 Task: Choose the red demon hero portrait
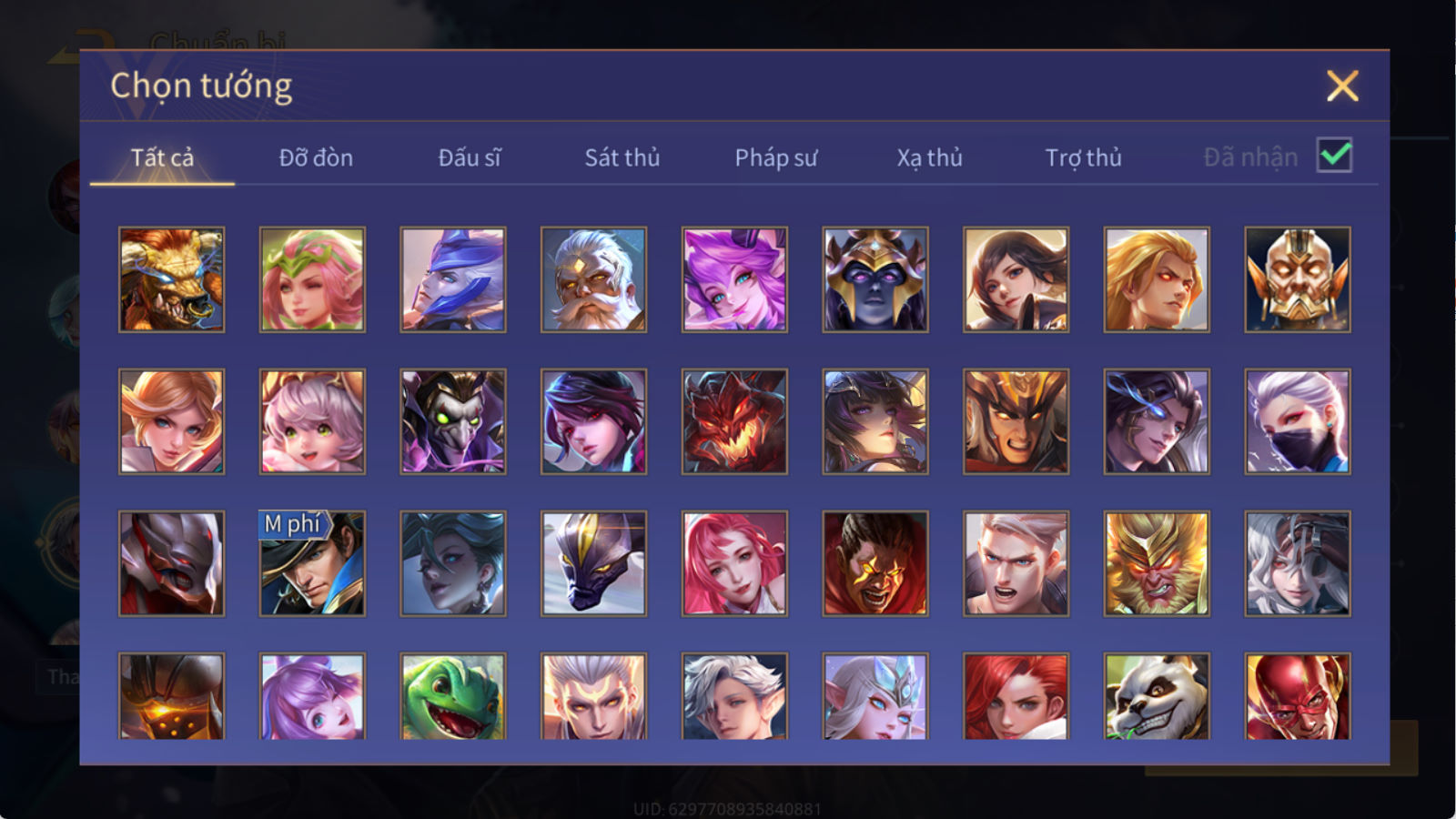734,421
